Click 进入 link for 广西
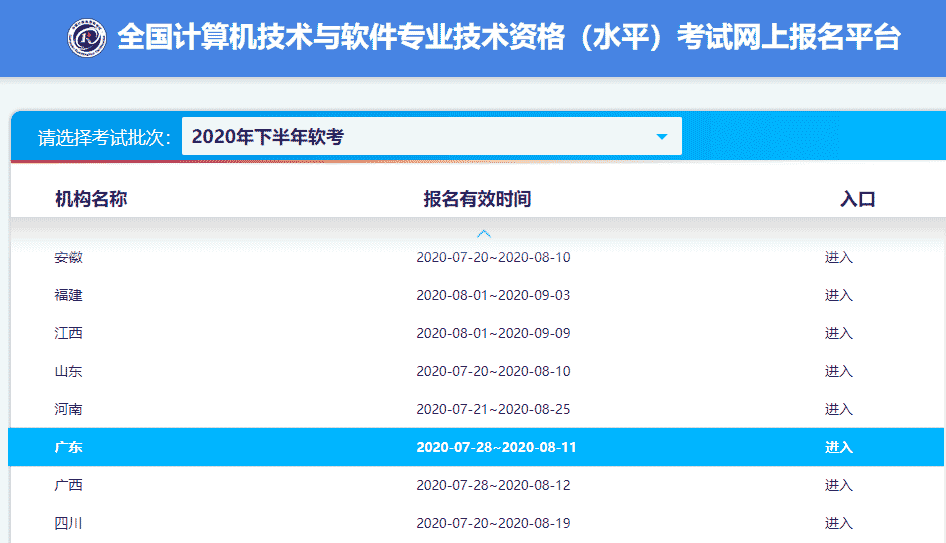 [x=838, y=485]
